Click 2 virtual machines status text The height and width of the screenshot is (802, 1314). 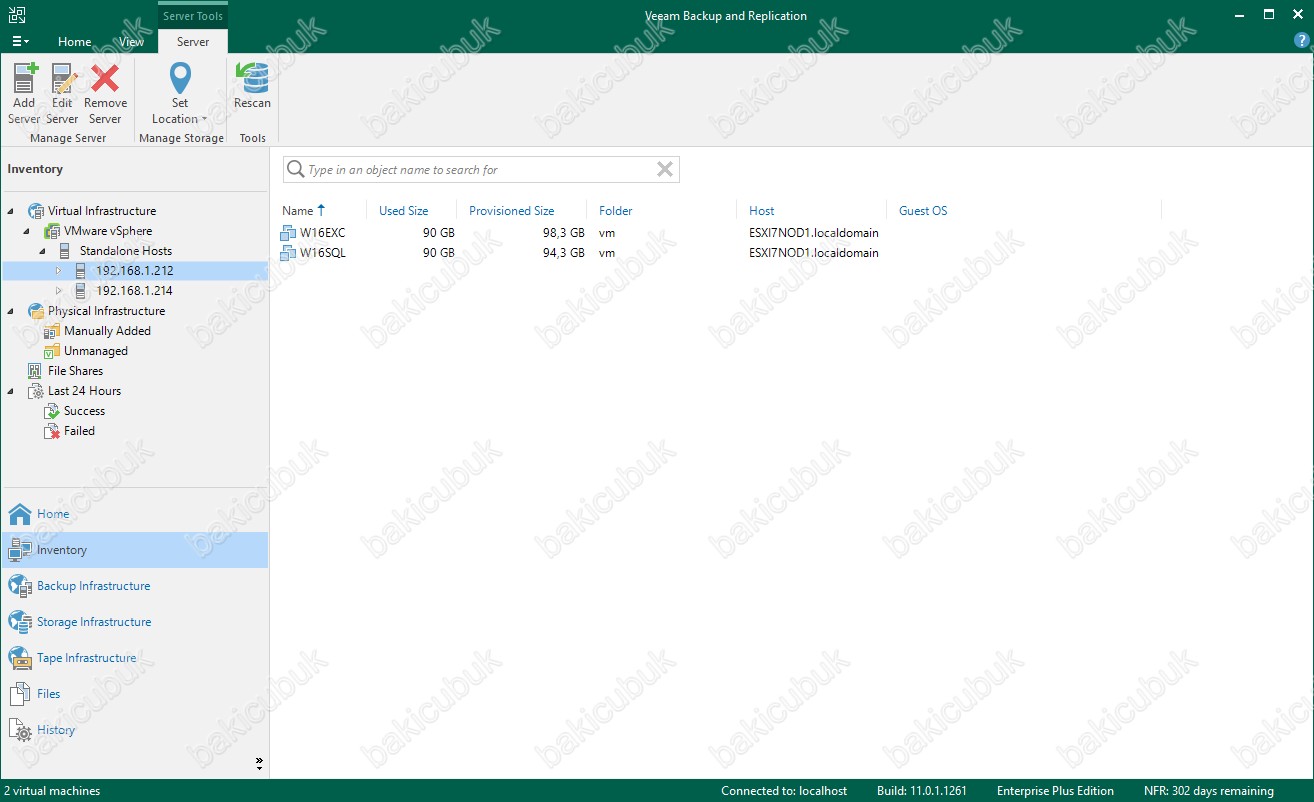[52, 791]
